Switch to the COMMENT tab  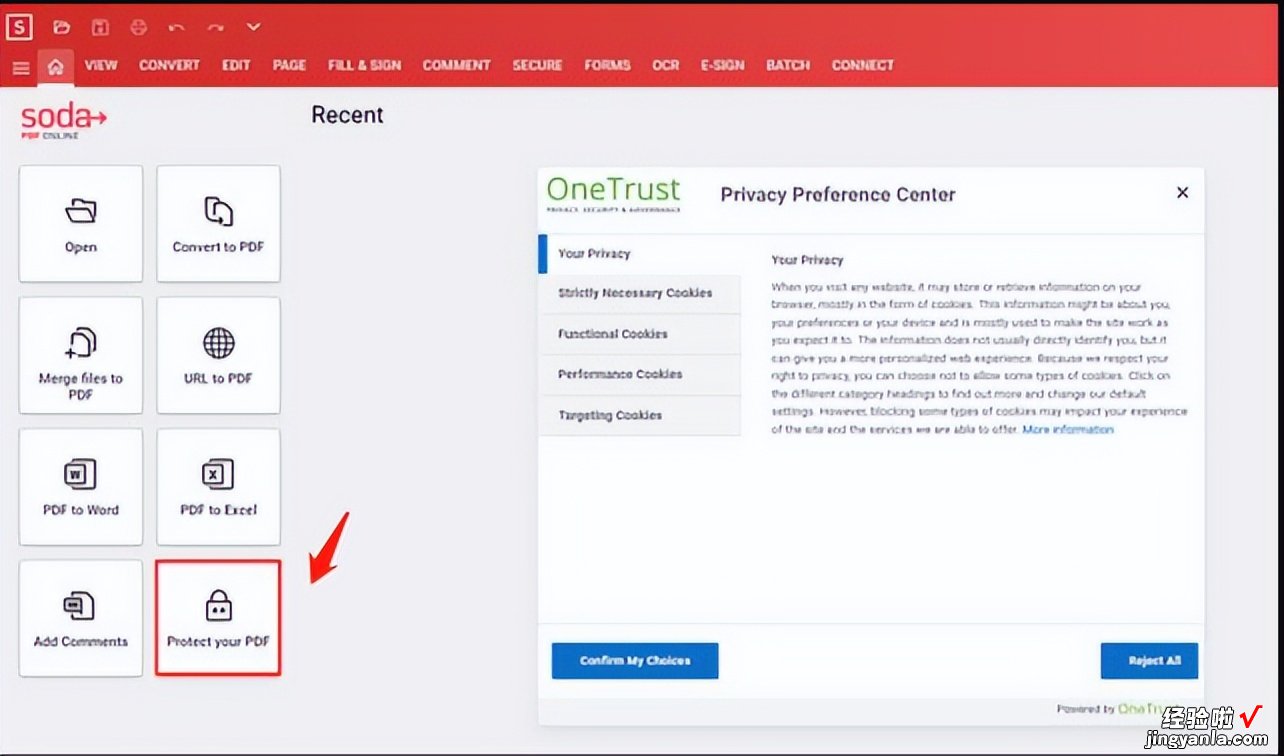(456, 65)
